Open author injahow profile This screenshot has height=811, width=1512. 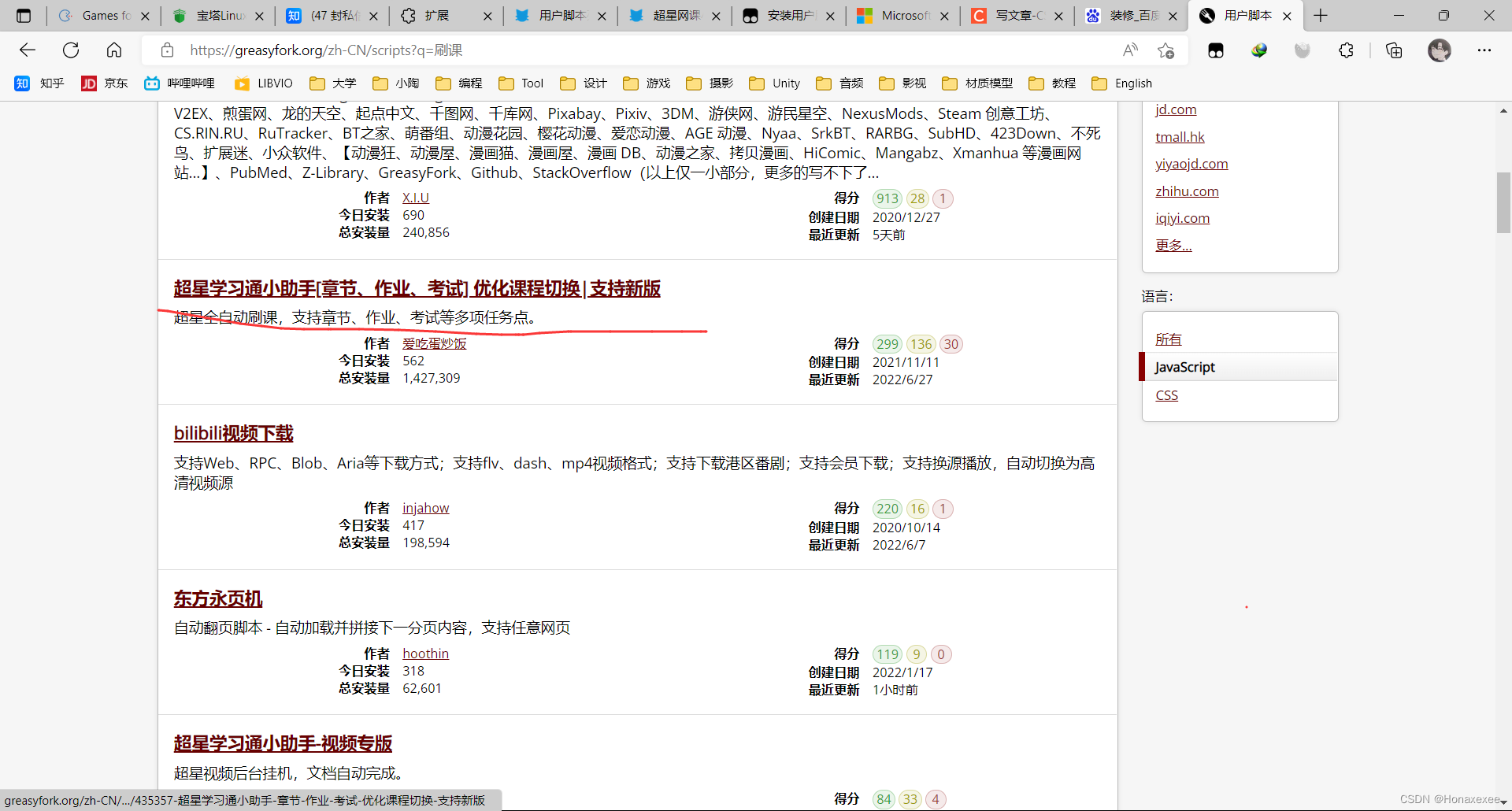[x=425, y=508]
